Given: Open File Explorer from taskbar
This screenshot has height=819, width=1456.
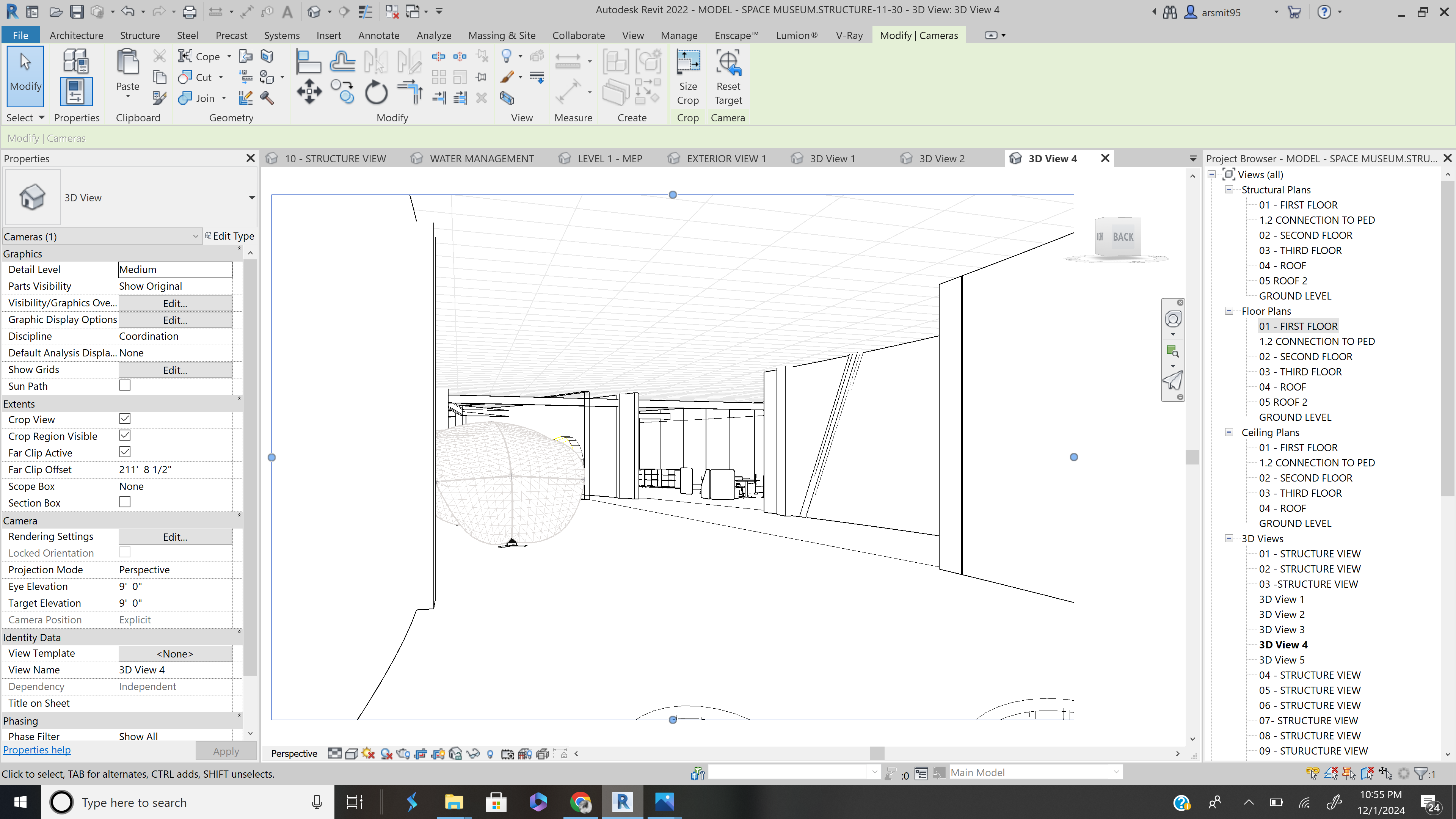Looking at the screenshot, I should point(454,802).
